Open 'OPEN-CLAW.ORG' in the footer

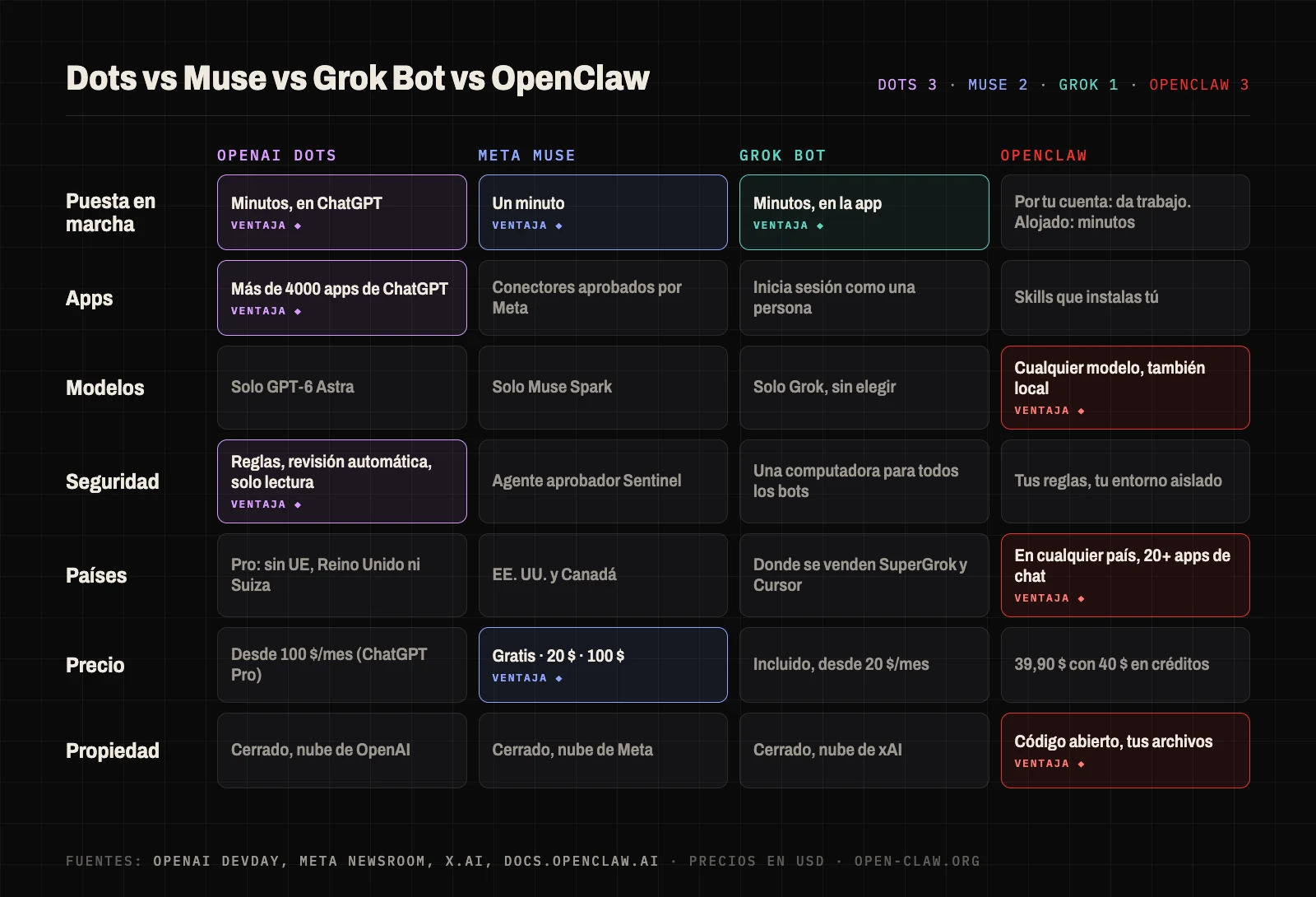point(917,862)
